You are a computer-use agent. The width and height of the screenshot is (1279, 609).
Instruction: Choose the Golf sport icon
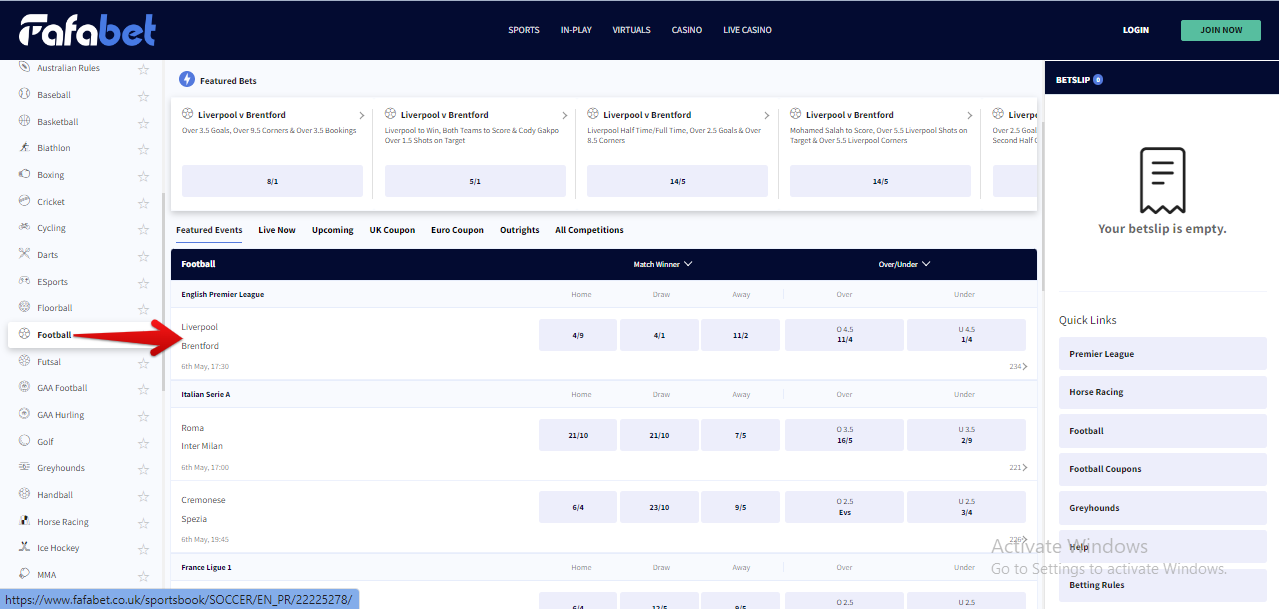[24, 442]
